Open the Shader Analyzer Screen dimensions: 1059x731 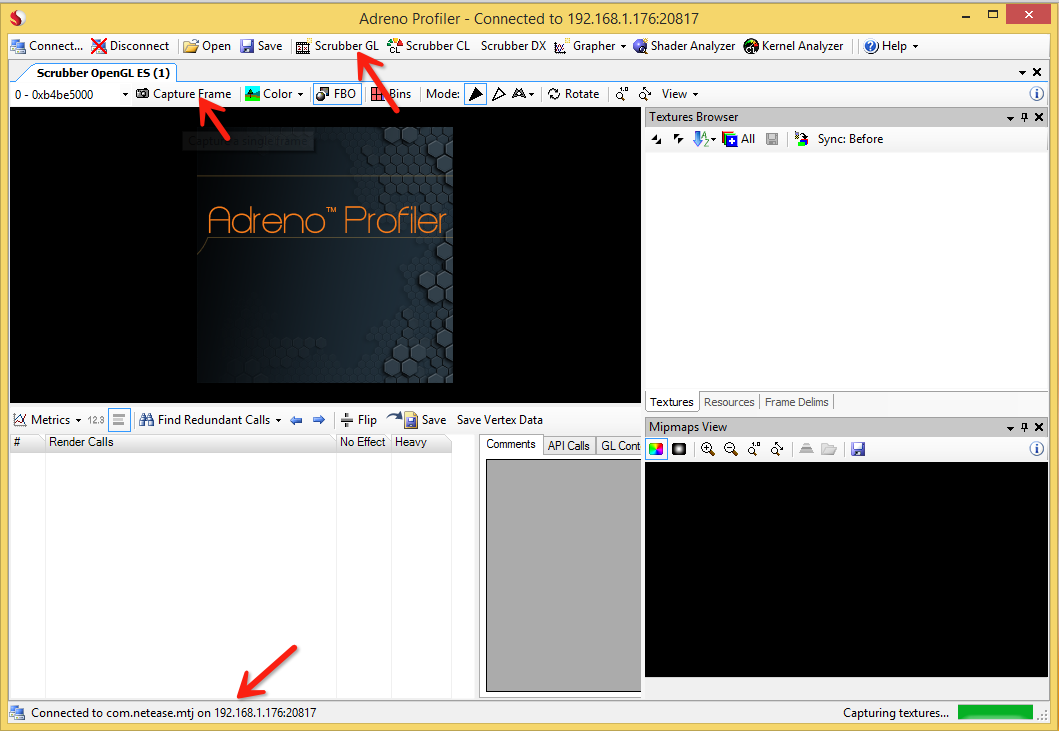(x=684, y=45)
